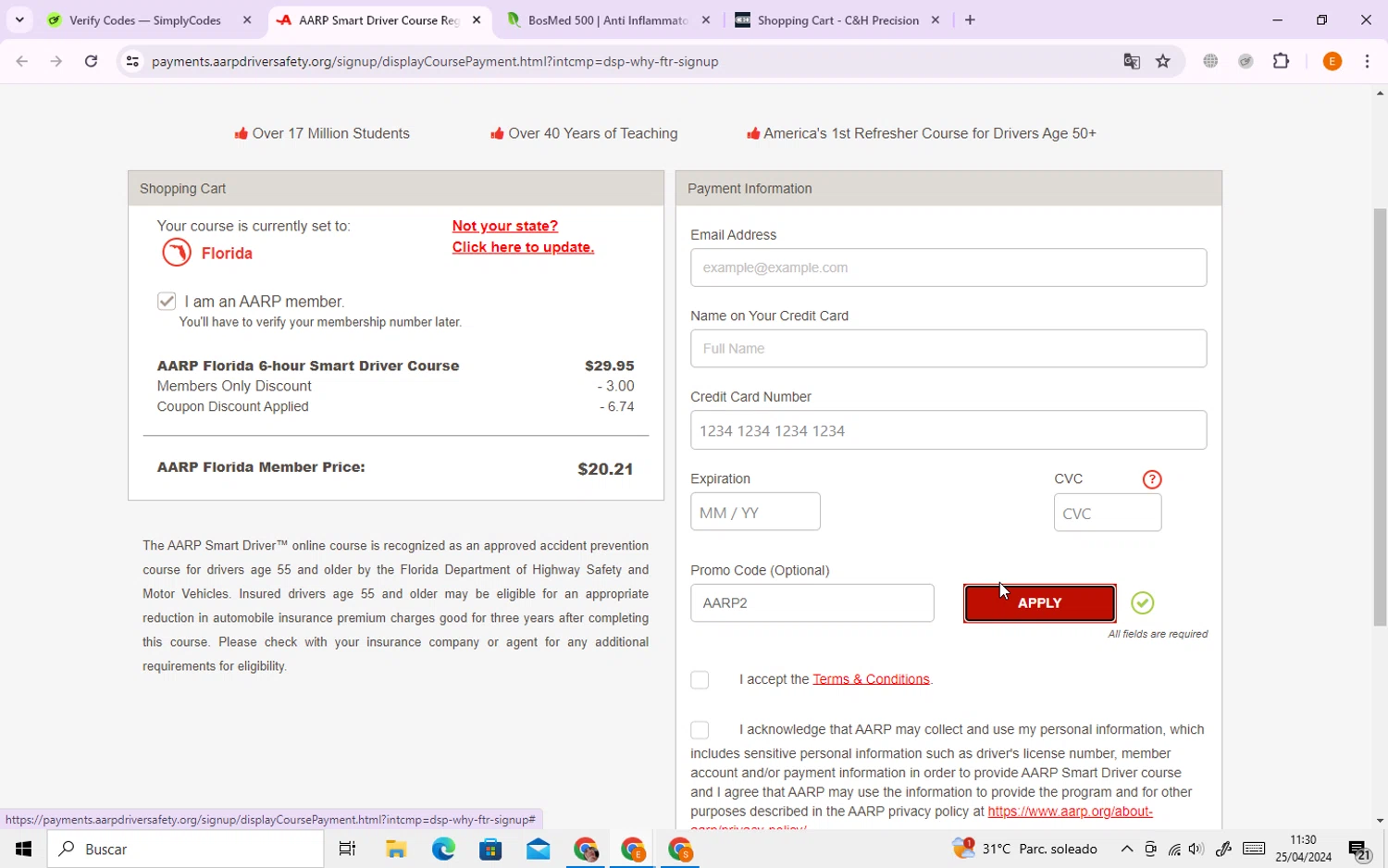
Task: Click the CVC help question mark icon
Action: pos(1152,479)
